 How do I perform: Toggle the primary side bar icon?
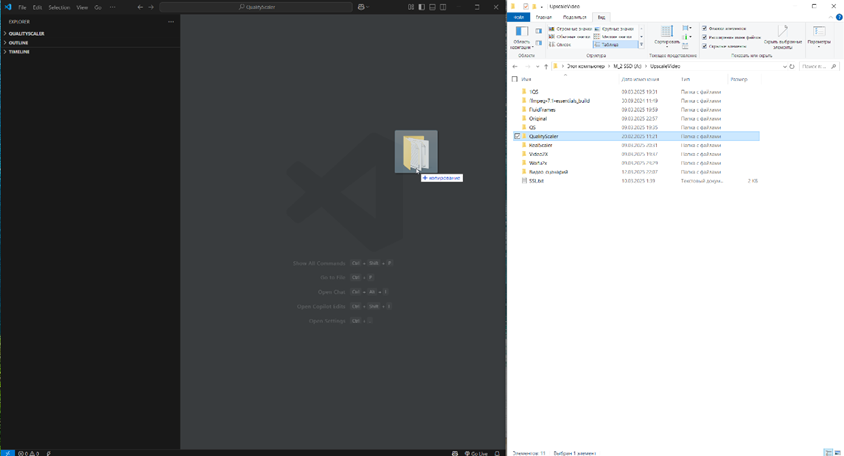pyautogui.click(x=421, y=7)
